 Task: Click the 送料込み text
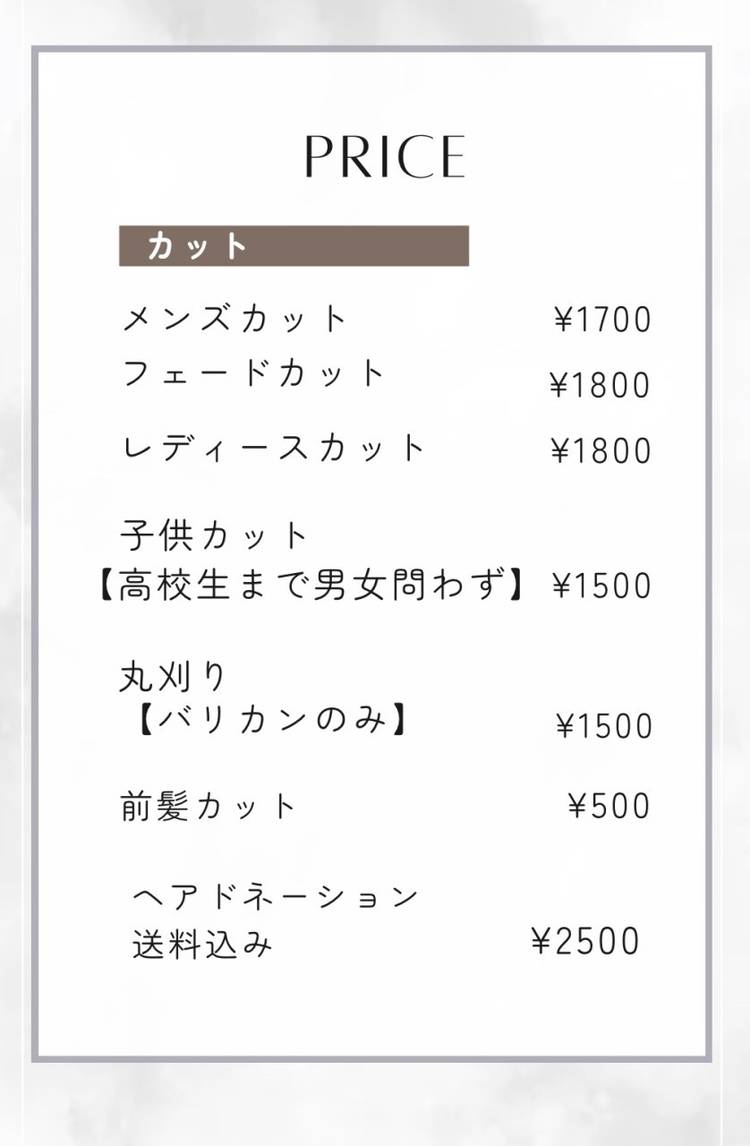pos(202,945)
